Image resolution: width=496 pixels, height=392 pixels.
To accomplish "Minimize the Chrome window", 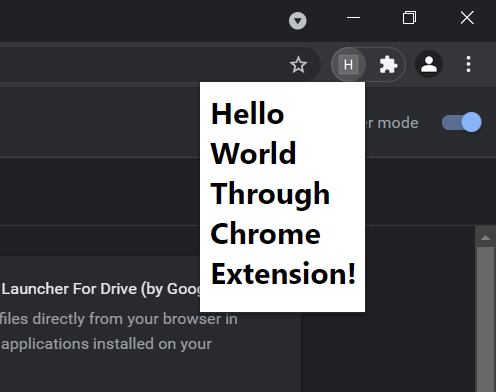I will 353,18.
